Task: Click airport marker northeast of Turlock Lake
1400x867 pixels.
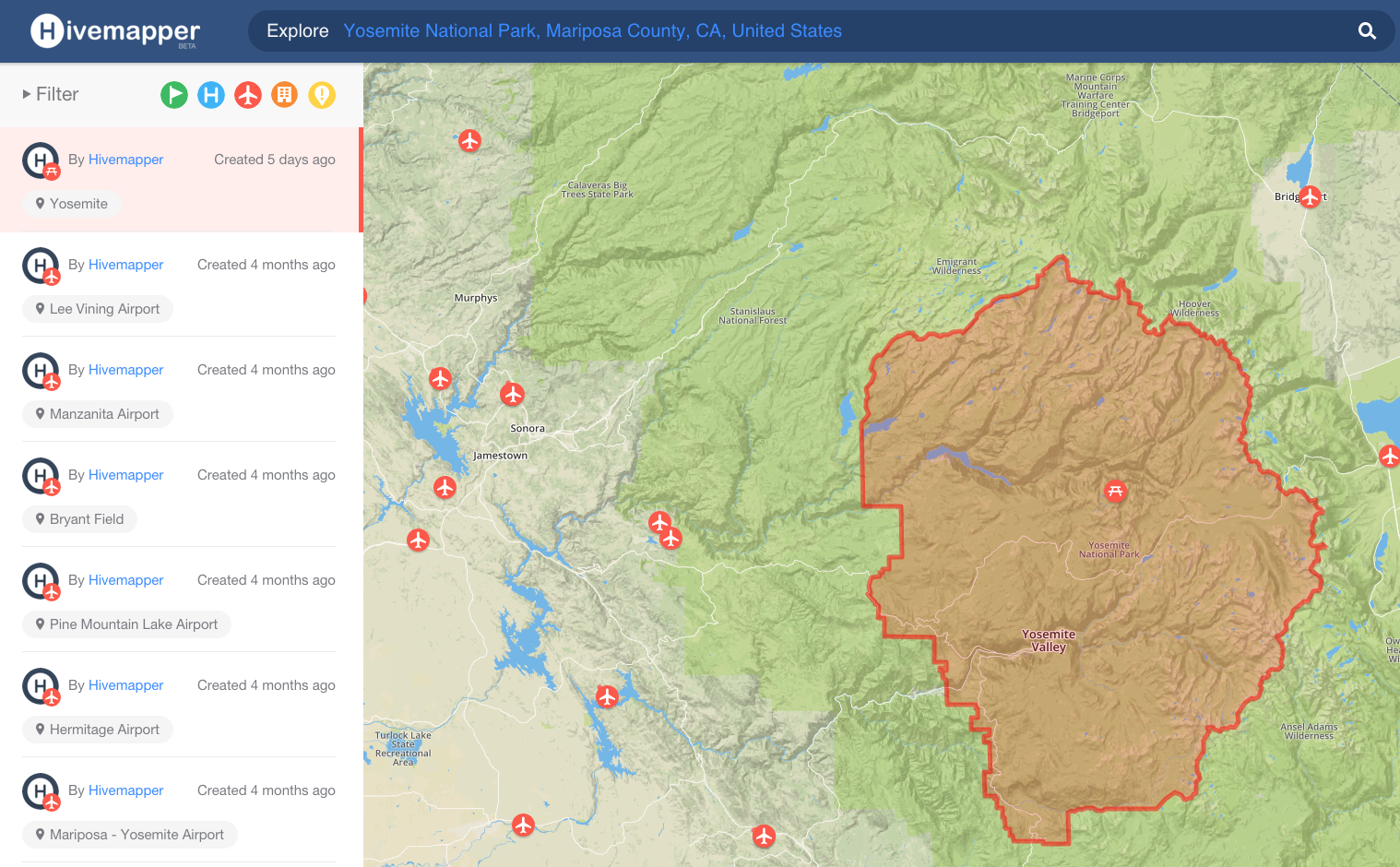Action: (x=606, y=696)
